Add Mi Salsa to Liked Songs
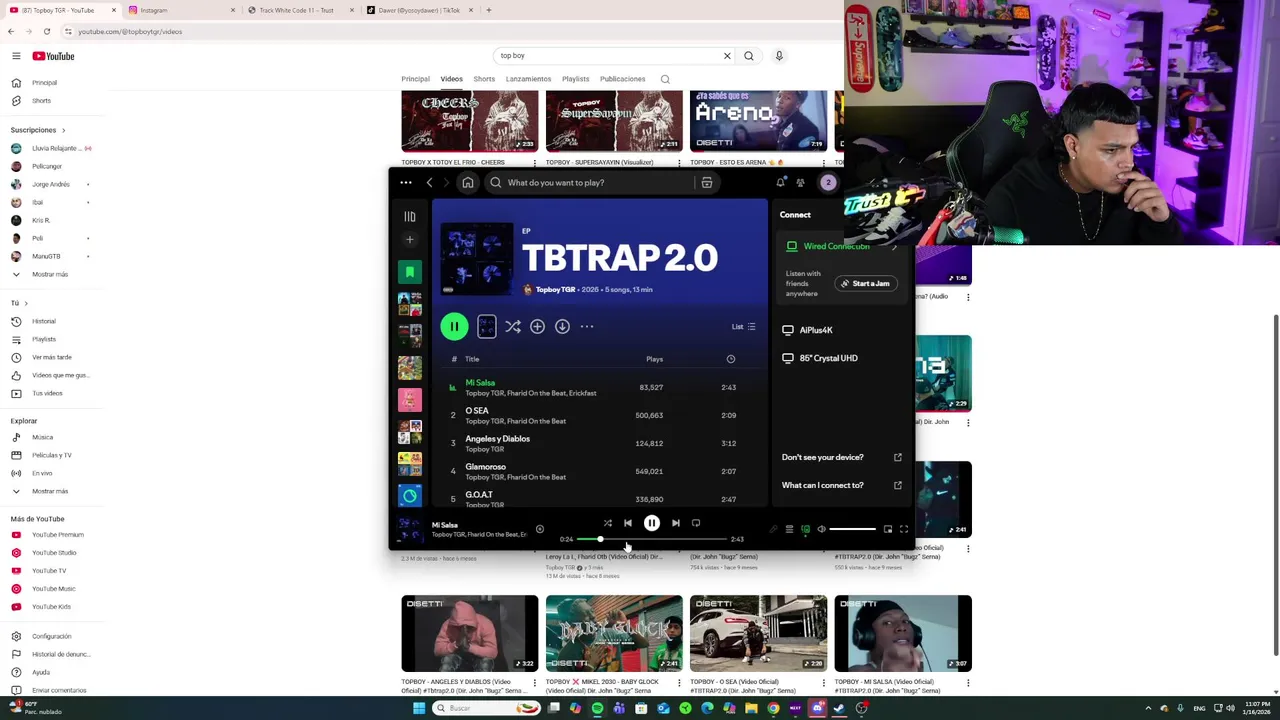Image resolution: width=1280 pixels, height=720 pixels. 540,529
